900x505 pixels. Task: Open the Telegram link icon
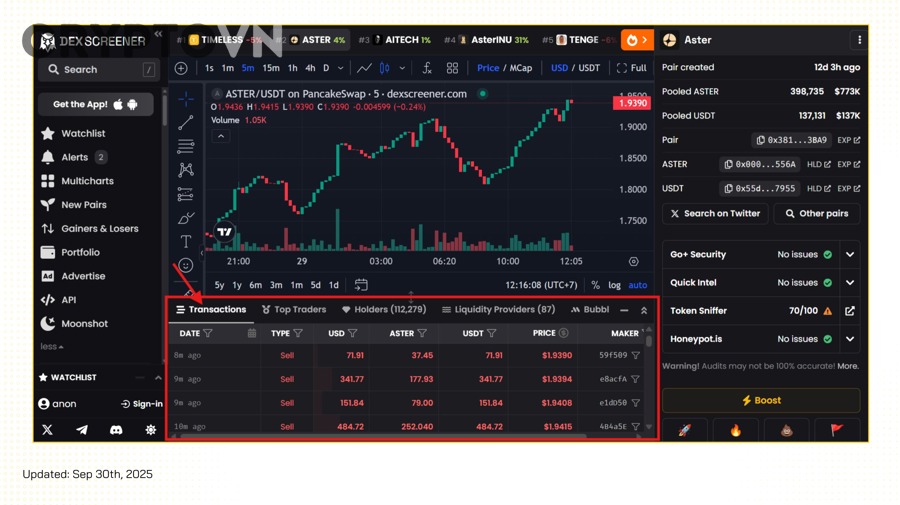[x=82, y=429]
